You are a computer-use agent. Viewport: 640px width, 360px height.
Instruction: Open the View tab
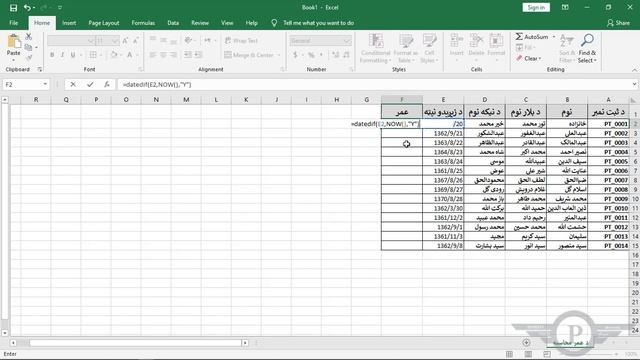point(227,23)
